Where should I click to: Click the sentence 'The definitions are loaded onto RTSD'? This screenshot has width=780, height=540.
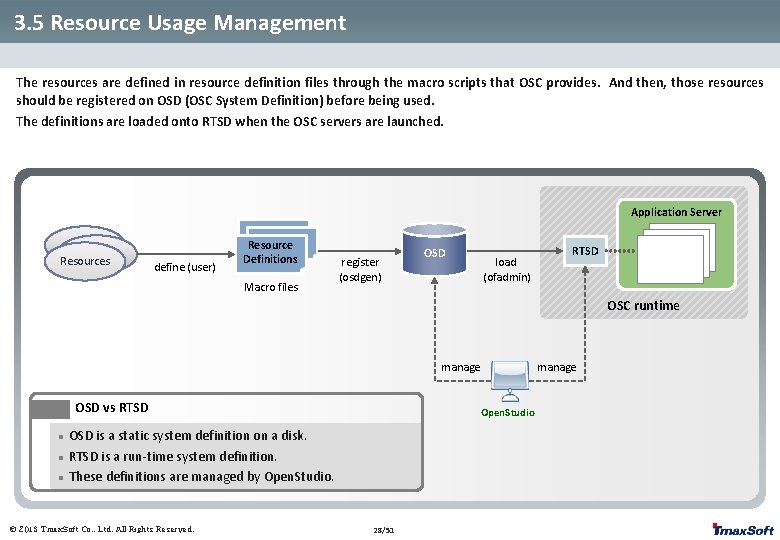(x=229, y=121)
